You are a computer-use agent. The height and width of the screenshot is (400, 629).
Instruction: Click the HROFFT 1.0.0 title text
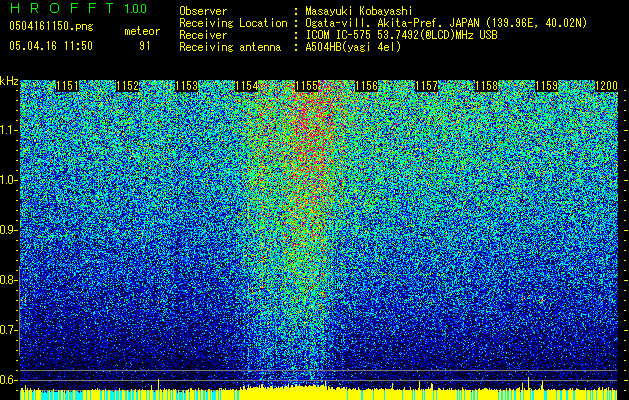[x=78, y=8]
